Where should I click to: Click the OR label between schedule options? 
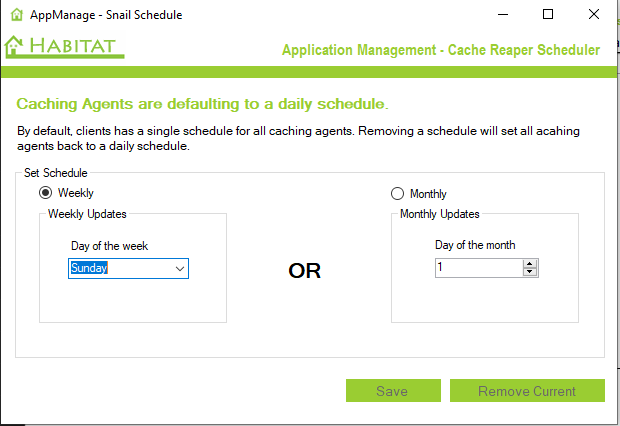(305, 271)
